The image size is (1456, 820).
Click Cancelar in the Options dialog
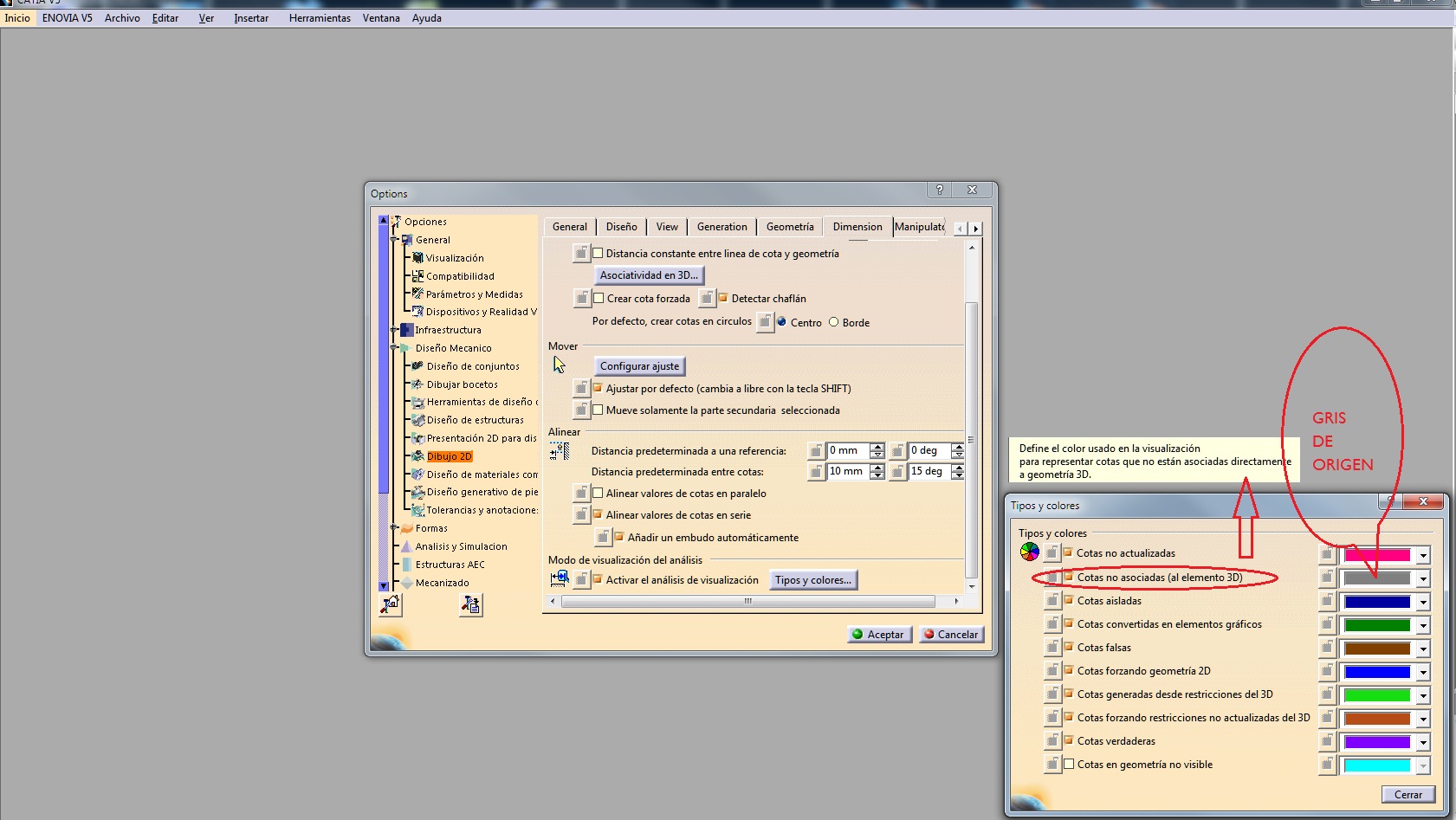[x=951, y=634]
